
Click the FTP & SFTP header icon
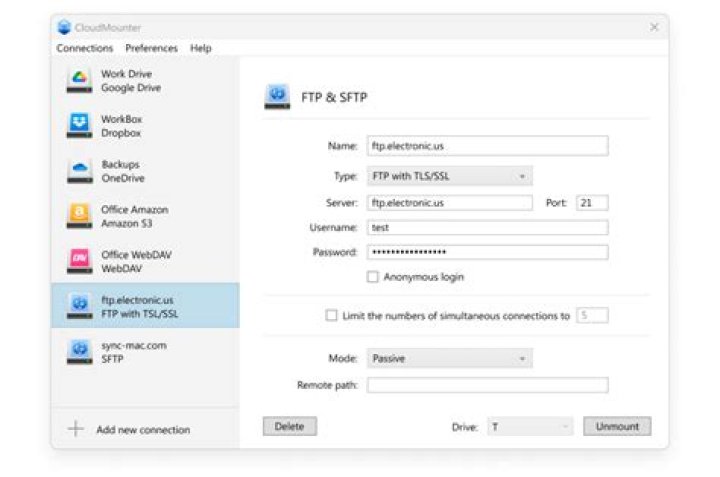(x=277, y=96)
